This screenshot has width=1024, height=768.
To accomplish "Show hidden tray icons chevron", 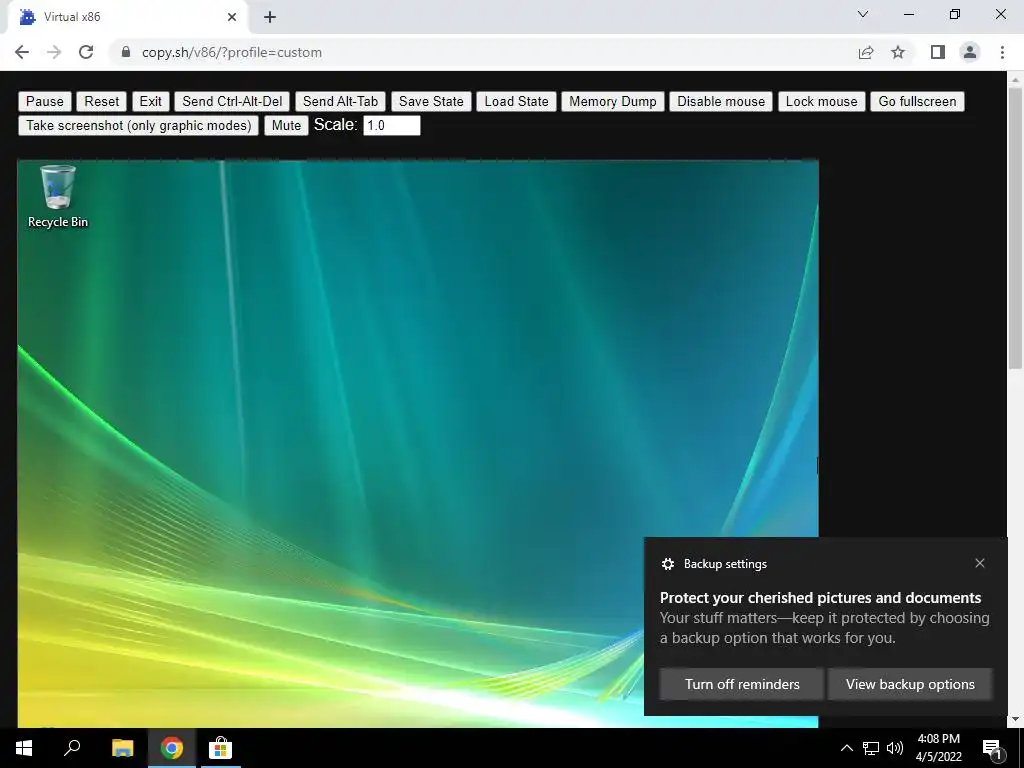I will click(x=846, y=748).
